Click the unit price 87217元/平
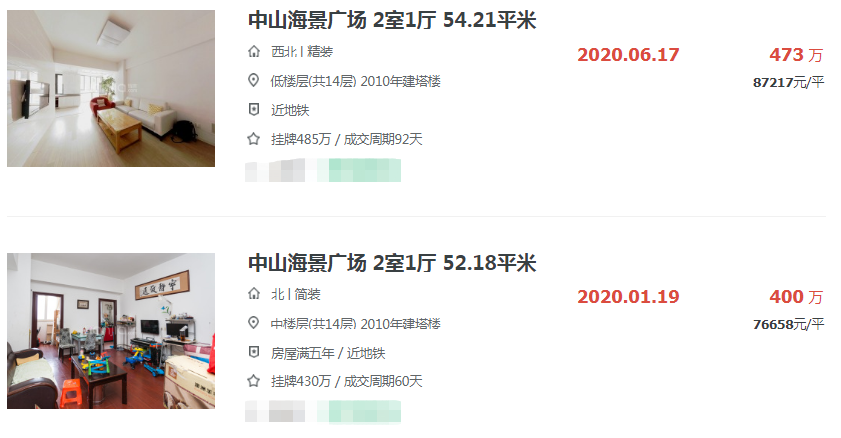841x438 pixels. point(788,83)
